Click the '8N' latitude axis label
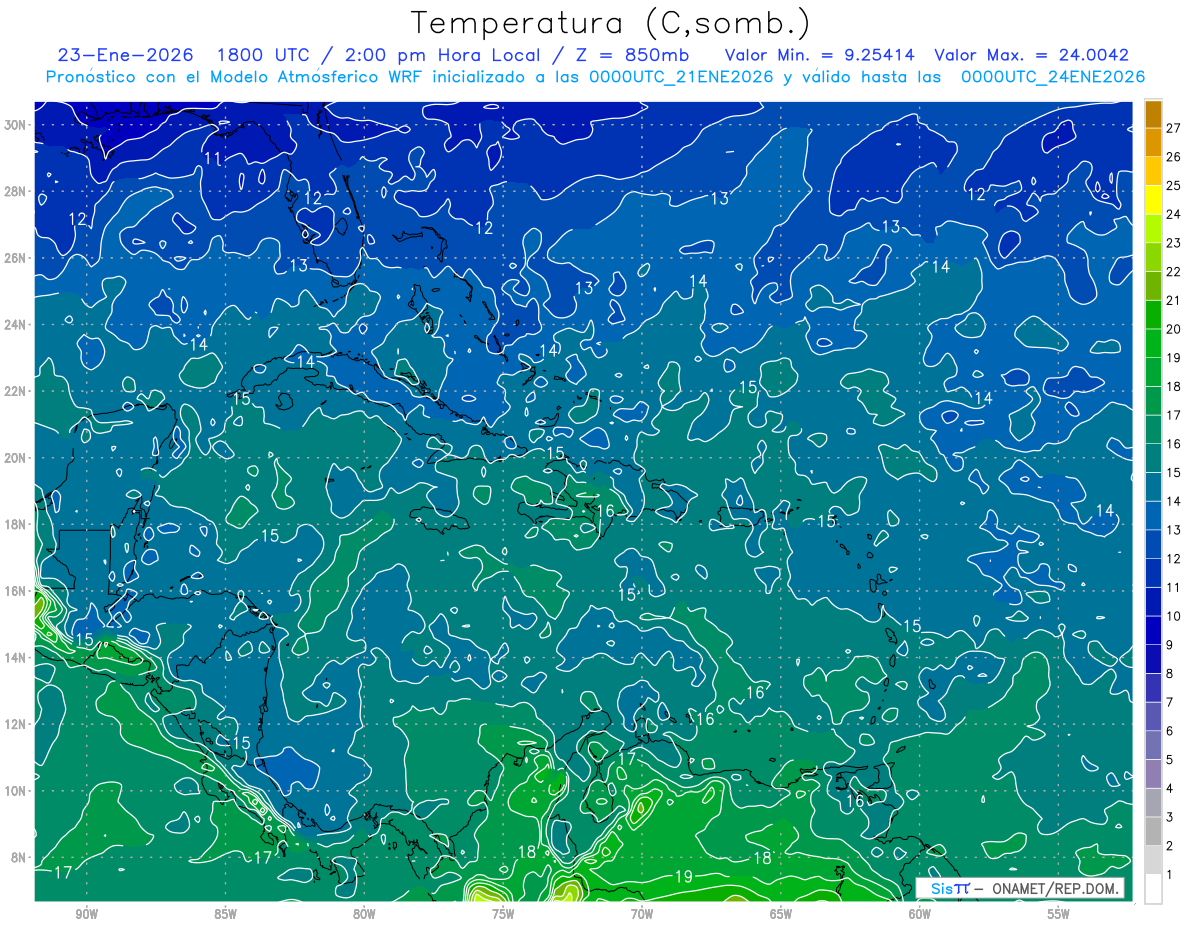 point(20,857)
